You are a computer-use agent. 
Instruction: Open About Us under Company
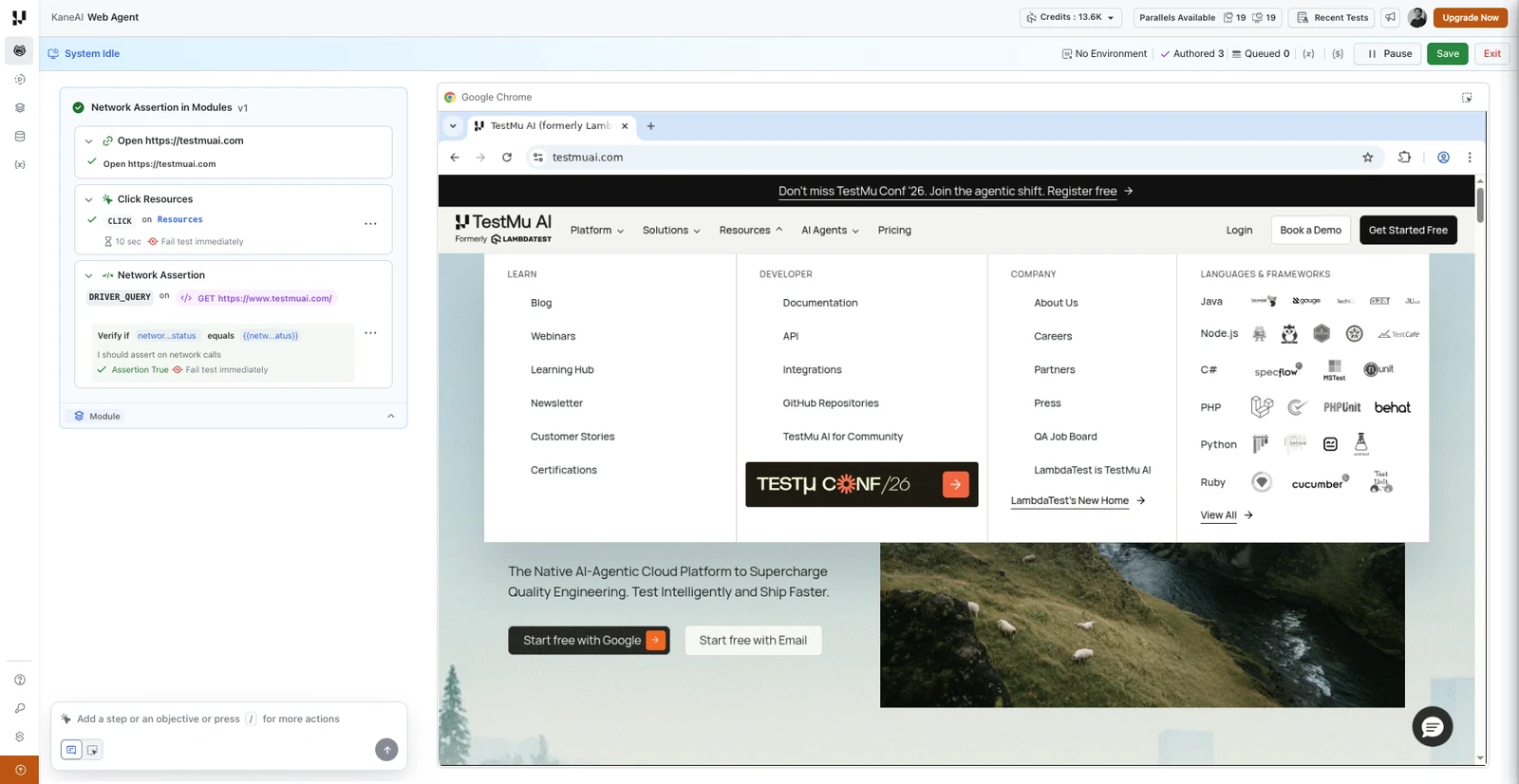[1056, 304]
